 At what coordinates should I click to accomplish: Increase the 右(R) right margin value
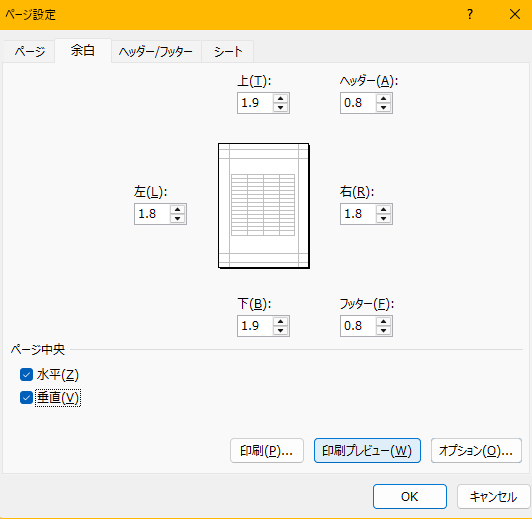click(383, 210)
